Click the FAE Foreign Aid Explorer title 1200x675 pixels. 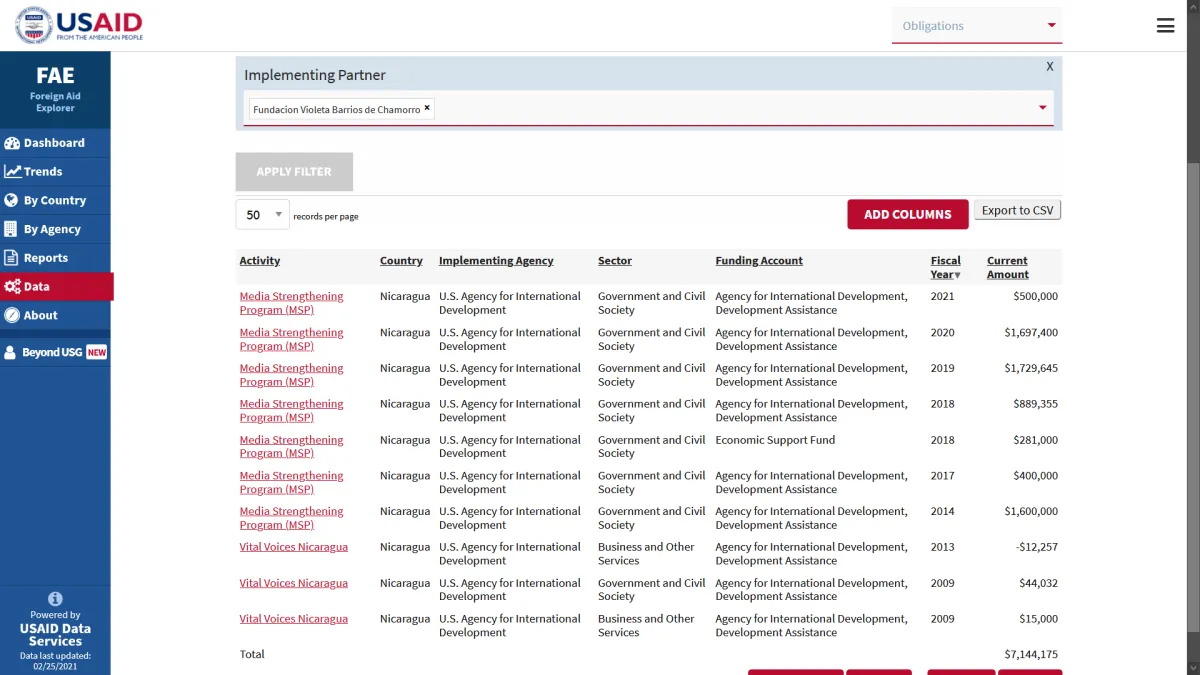(55, 88)
